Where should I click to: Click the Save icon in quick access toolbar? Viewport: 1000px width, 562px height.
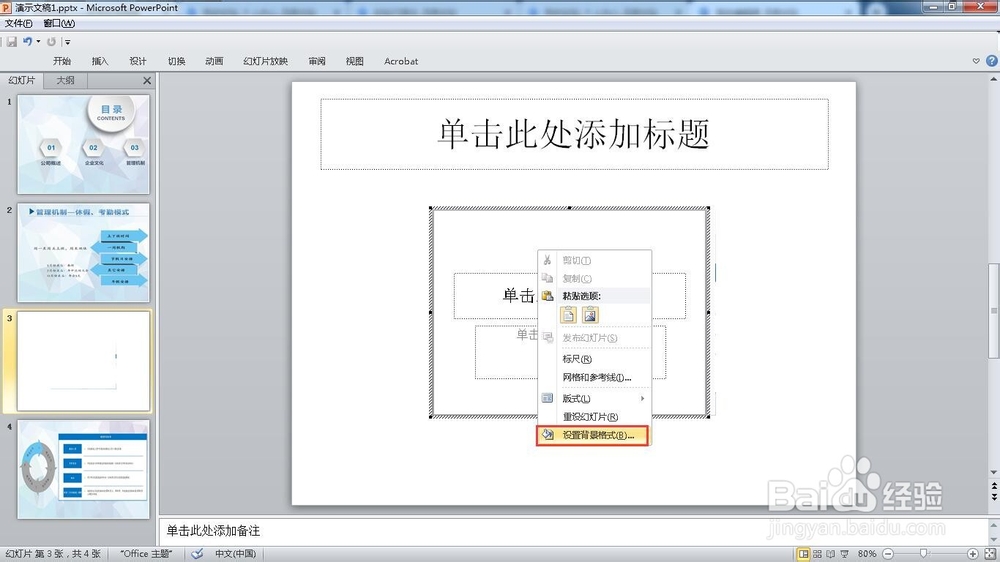(11, 41)
